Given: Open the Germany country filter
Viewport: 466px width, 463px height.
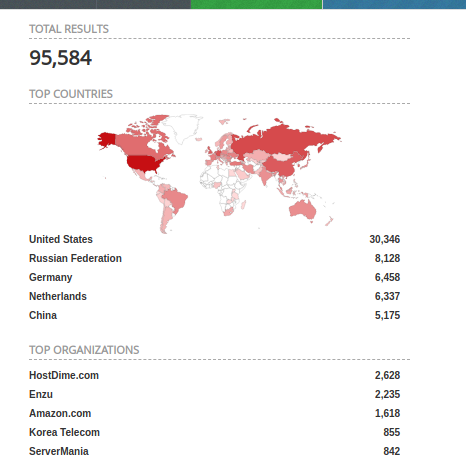Looking at the screenshot, I should (x=51, y=277).
